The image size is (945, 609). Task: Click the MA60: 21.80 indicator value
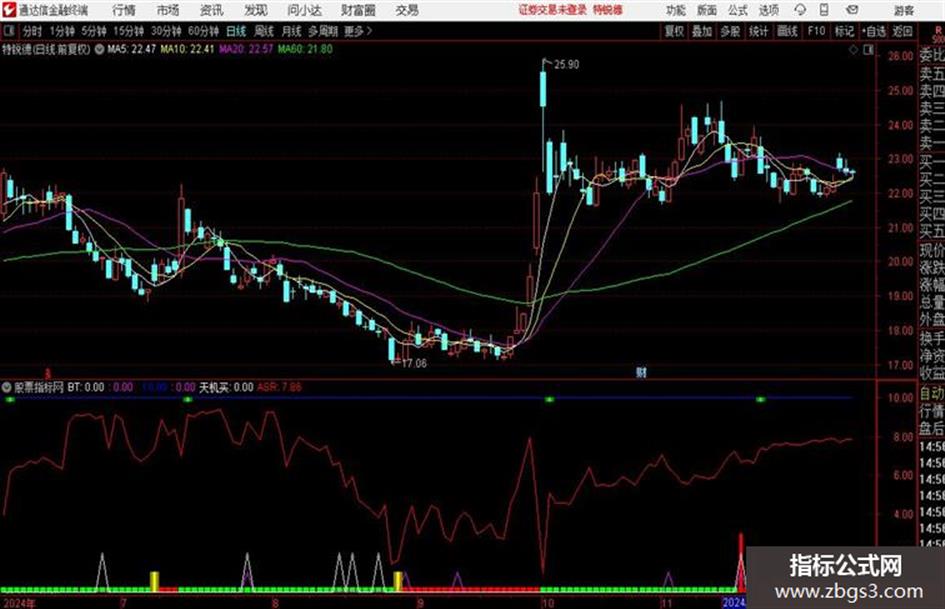[305, 49]
